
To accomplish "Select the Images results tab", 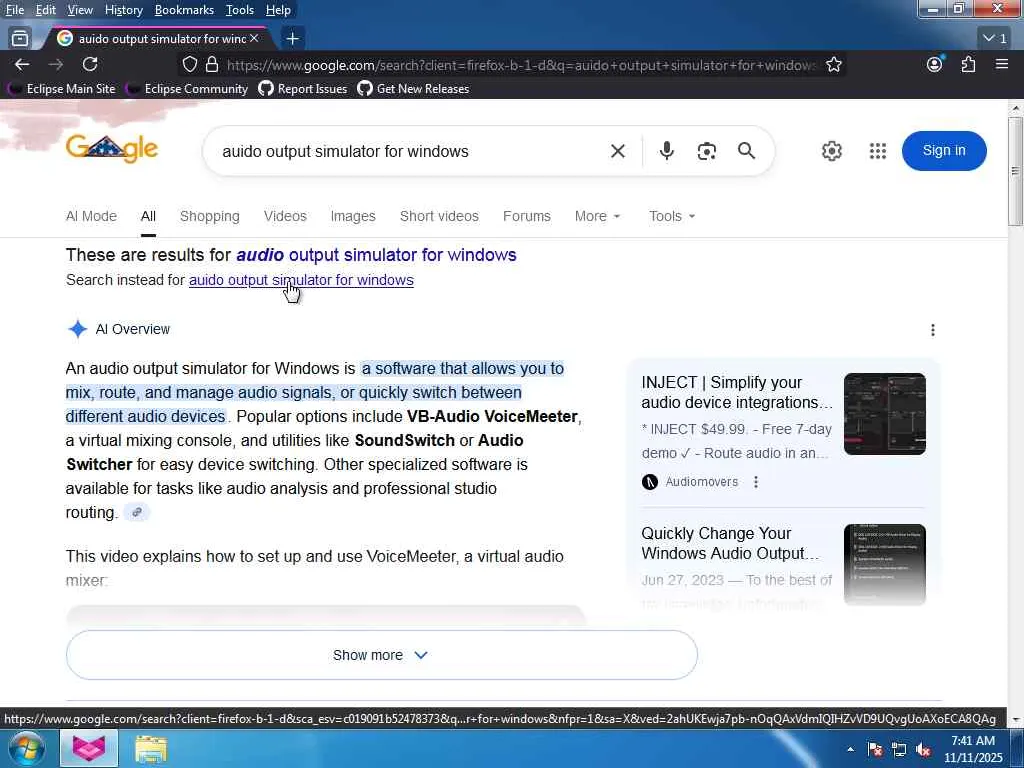I will click(353, 216).
